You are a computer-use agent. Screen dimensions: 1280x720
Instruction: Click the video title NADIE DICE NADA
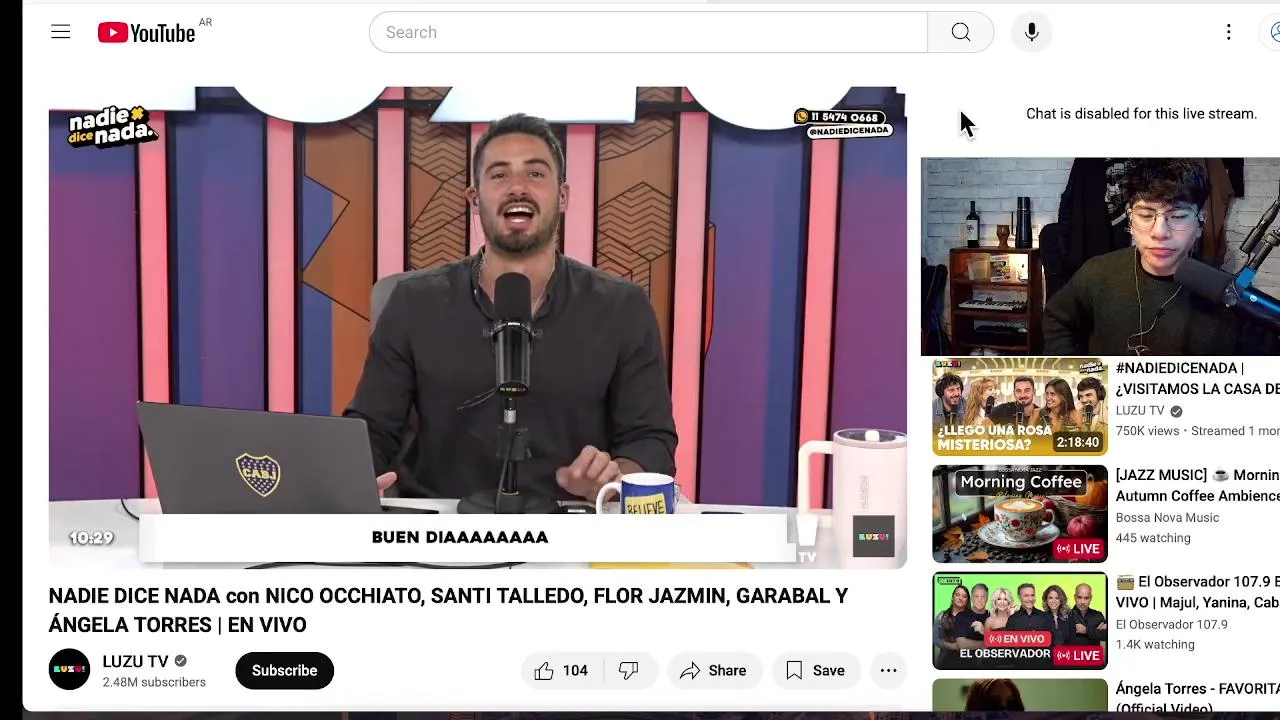pyautogui.click(x=448, y=610)
